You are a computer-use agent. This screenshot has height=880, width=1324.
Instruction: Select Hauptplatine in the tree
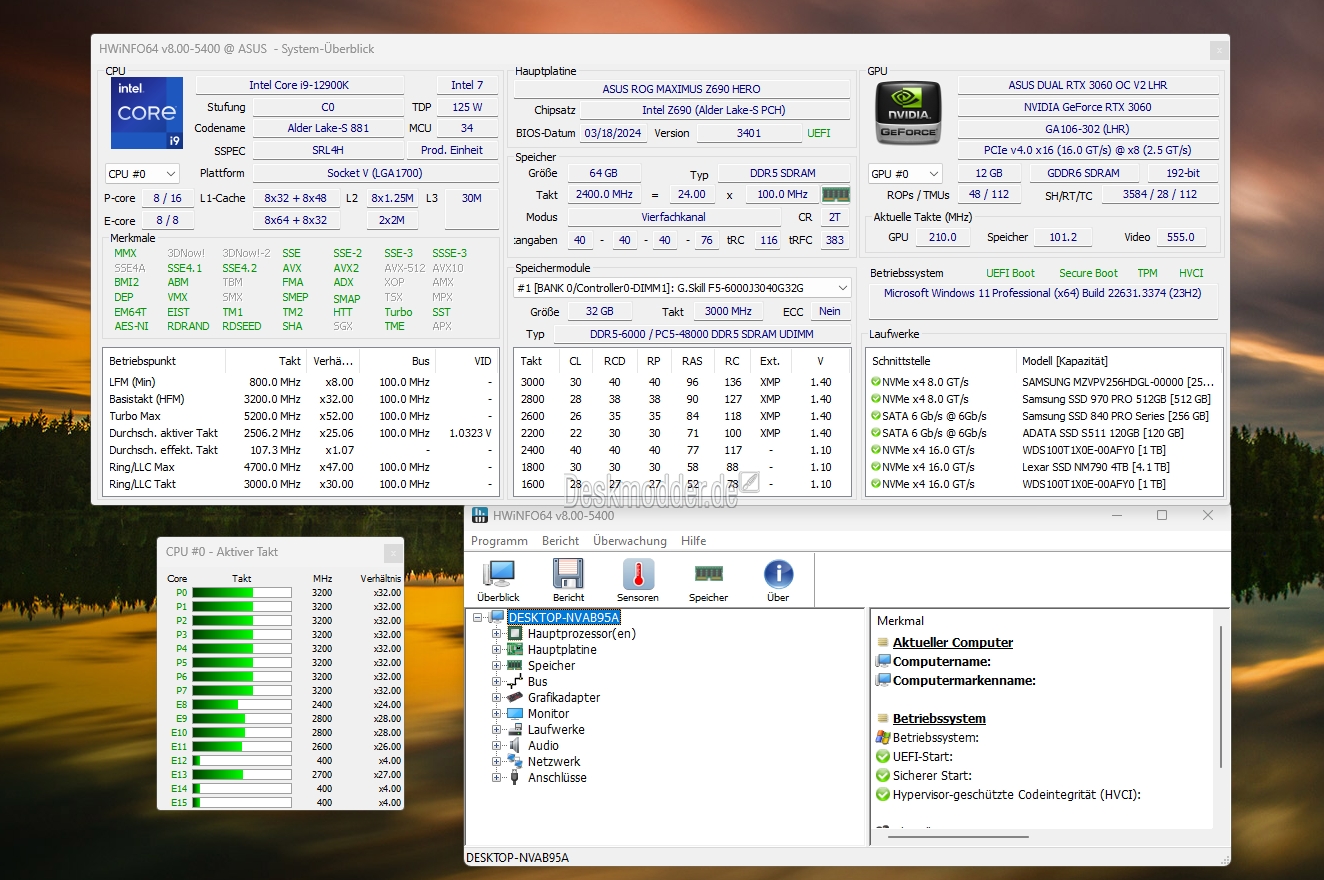point(562,650)
